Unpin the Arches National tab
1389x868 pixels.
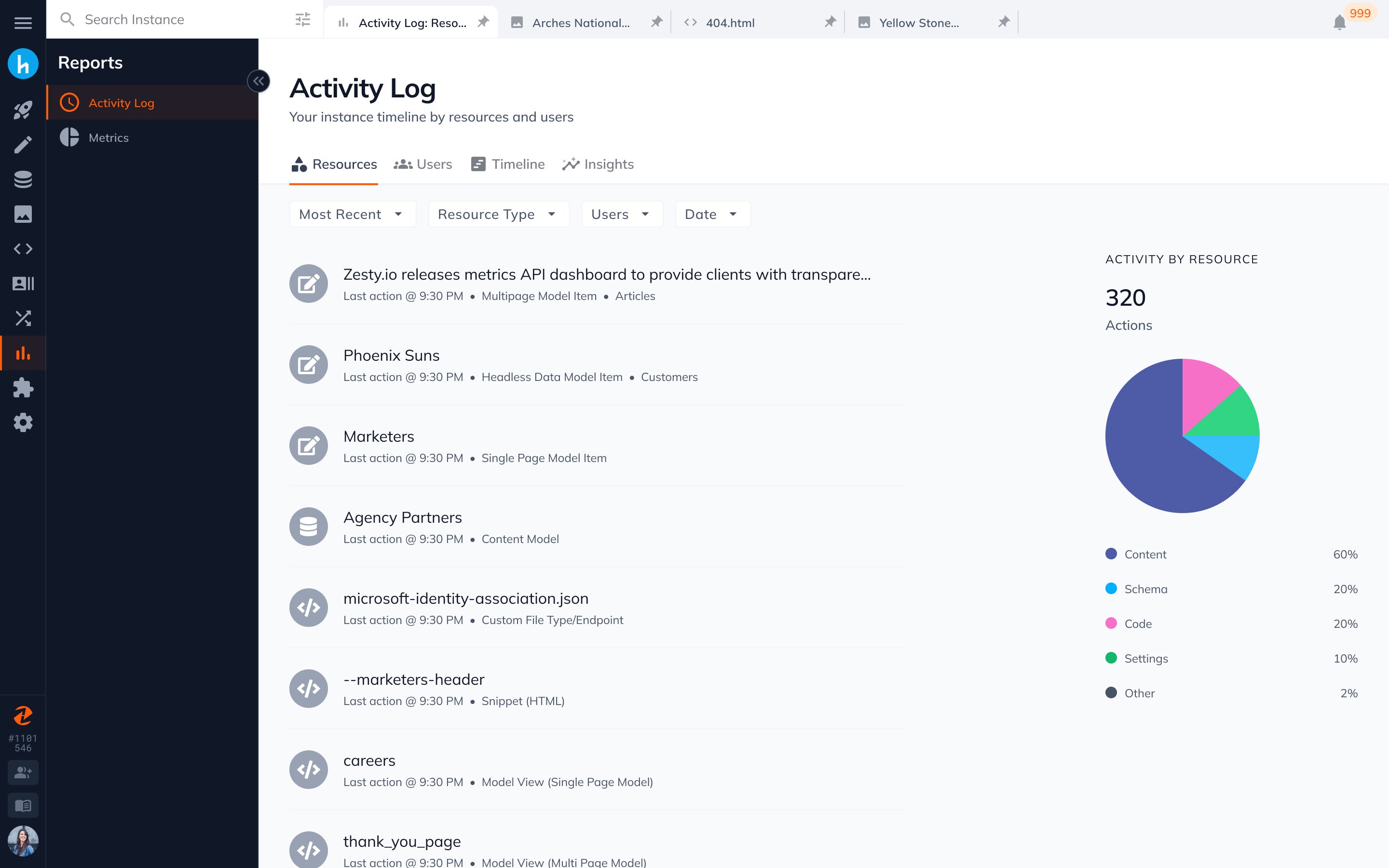click(x=656, y=22)
